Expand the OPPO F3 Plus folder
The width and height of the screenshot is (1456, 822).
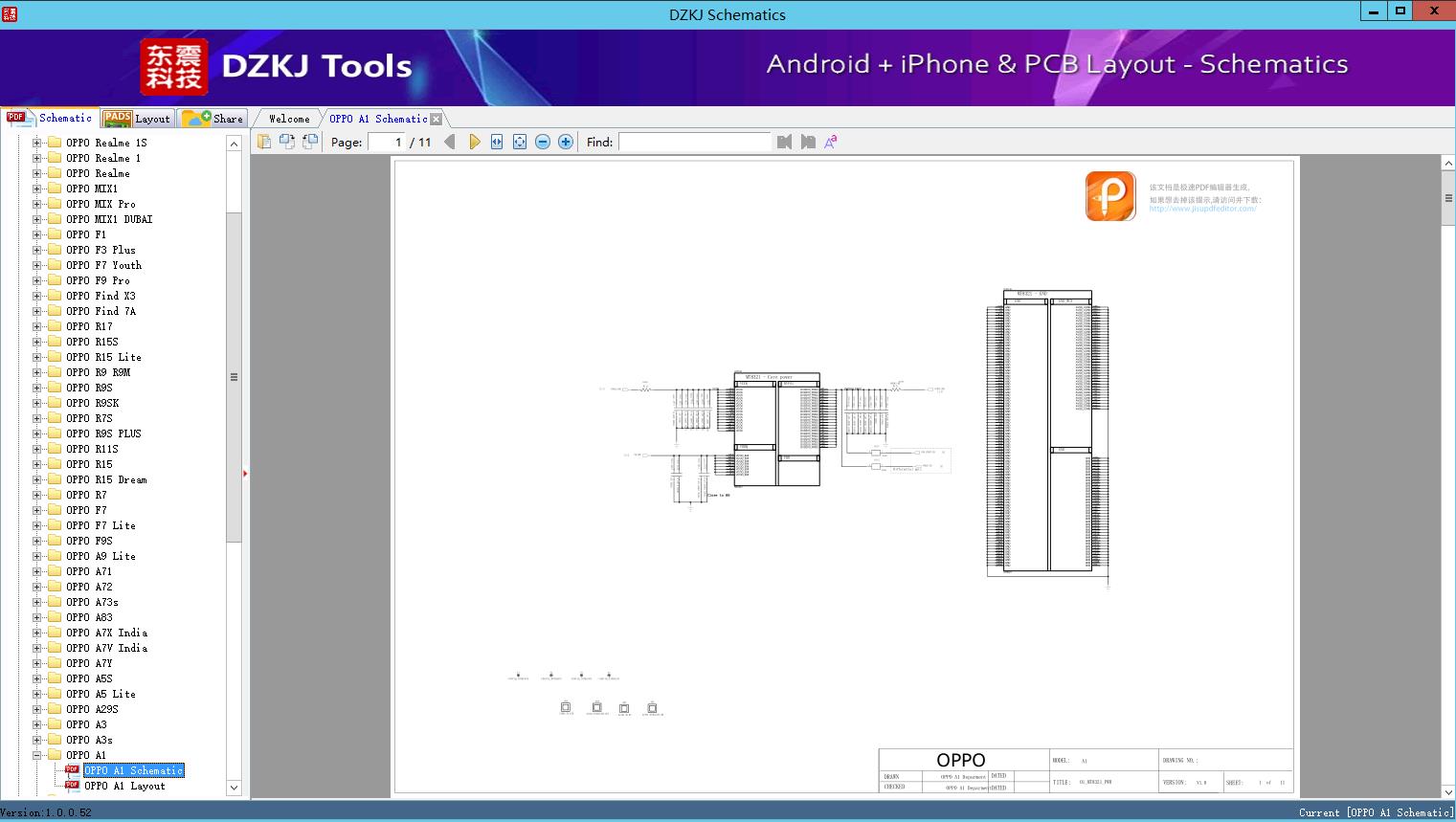36,250
